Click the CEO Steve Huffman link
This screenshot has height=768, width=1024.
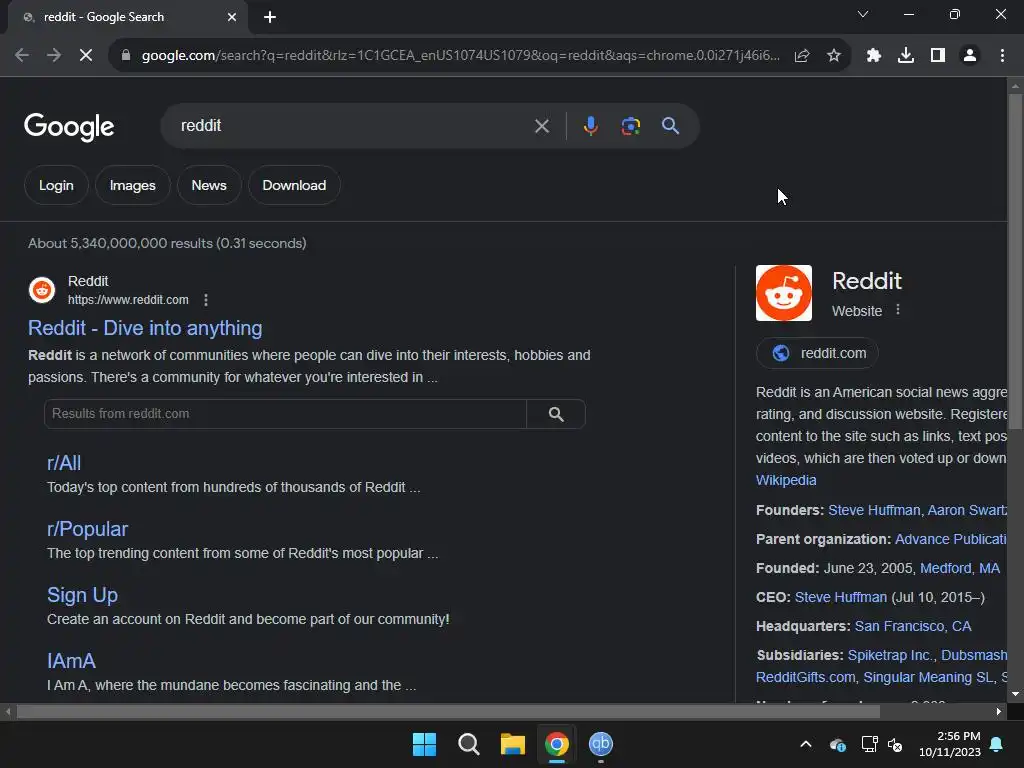point(840,597)
